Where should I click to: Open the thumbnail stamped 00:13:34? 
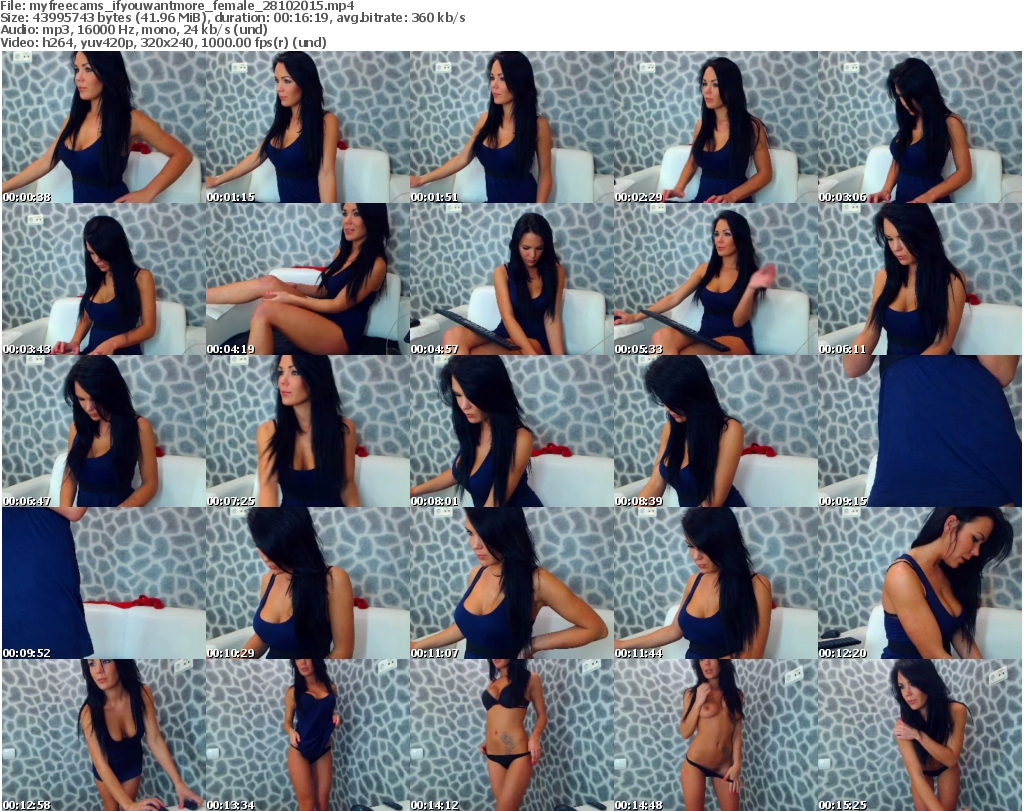point(308,735)
